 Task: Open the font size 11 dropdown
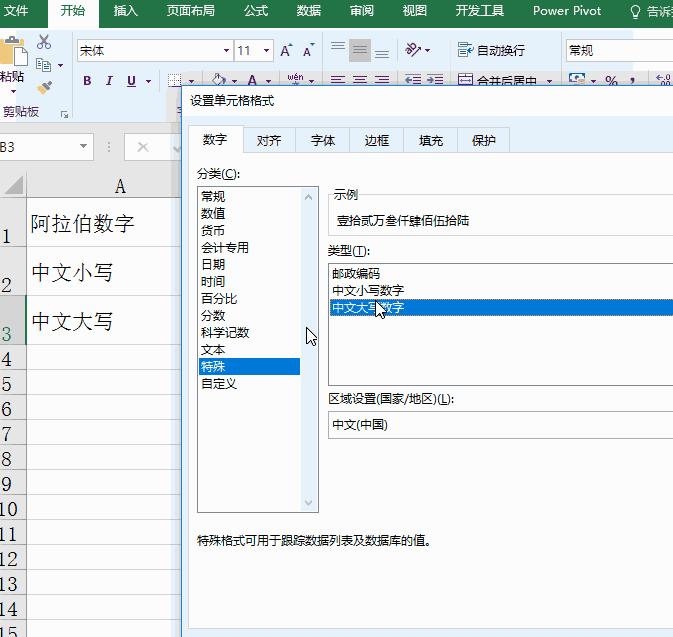266,51
